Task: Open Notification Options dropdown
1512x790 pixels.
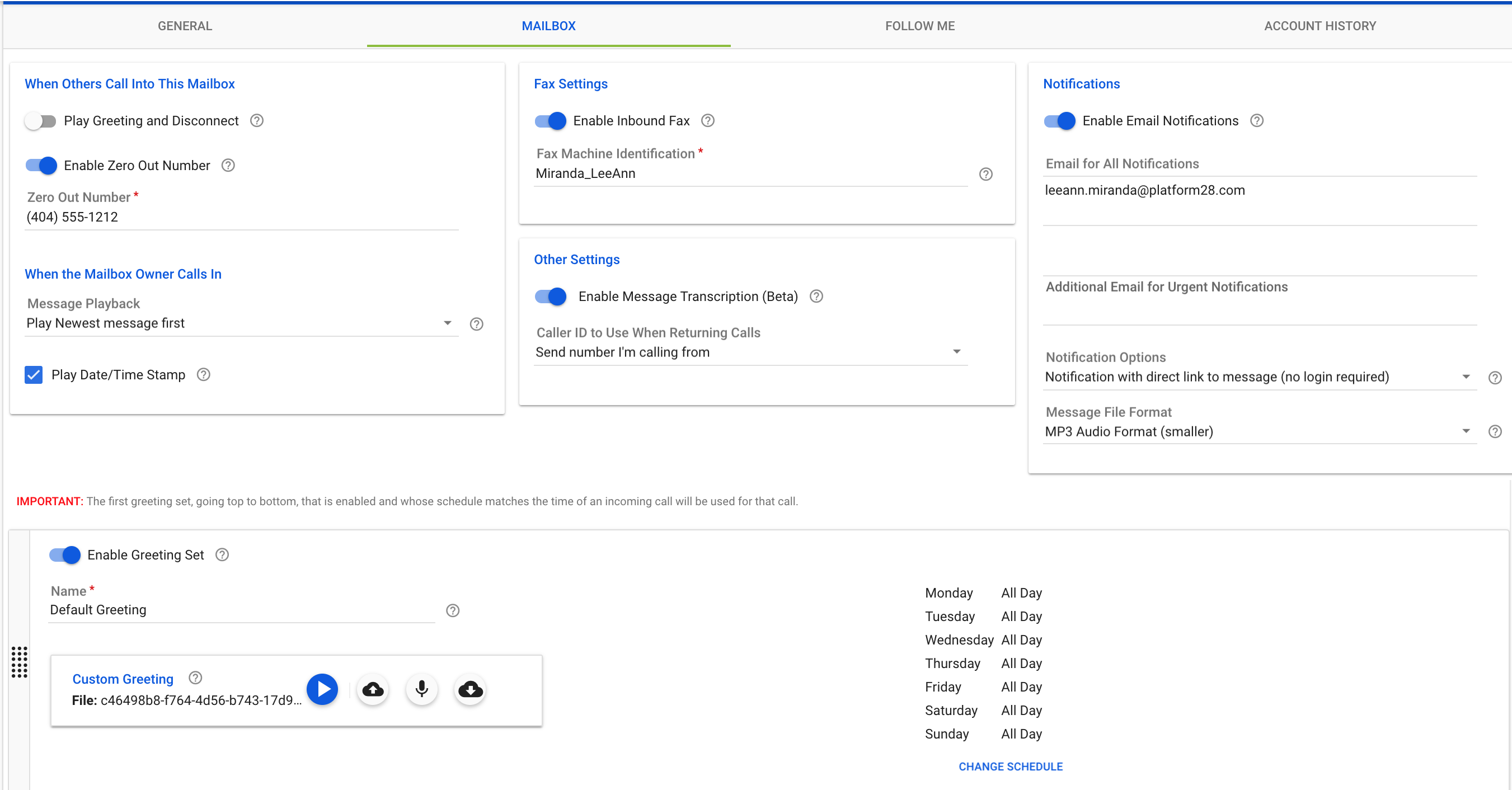Action: pyautogui.click(x=1260, y=377)
